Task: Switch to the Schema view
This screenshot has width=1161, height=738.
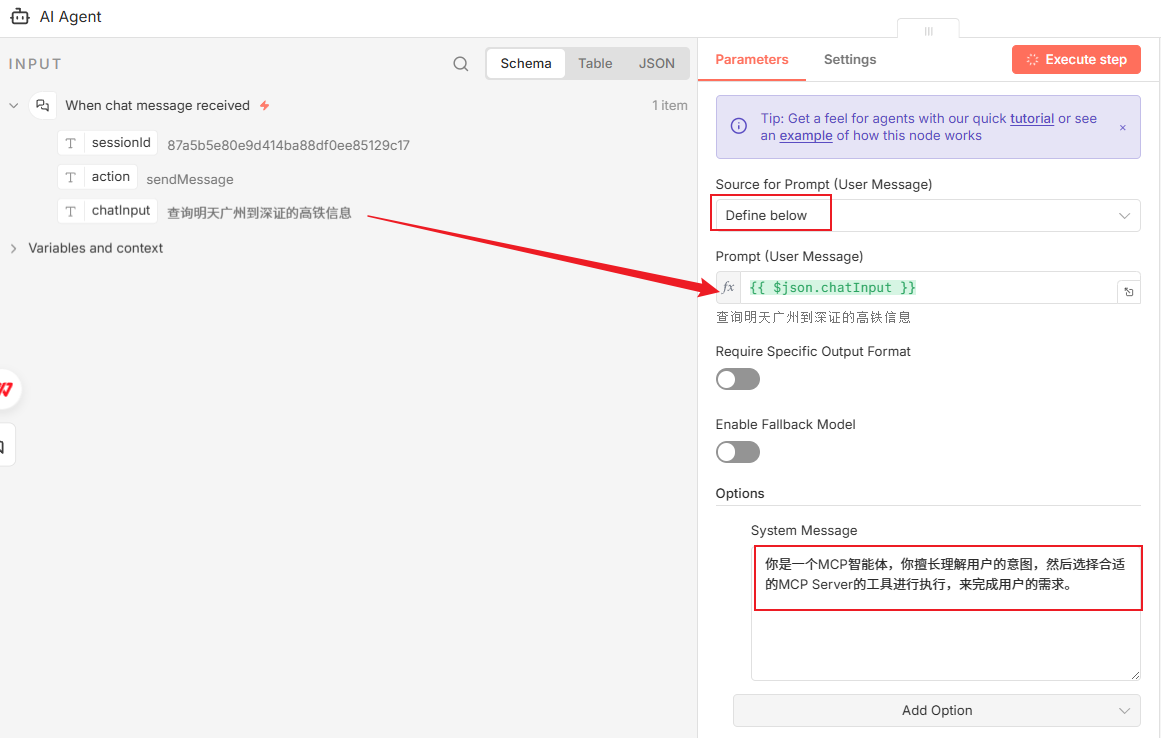Action: point(526,64)
